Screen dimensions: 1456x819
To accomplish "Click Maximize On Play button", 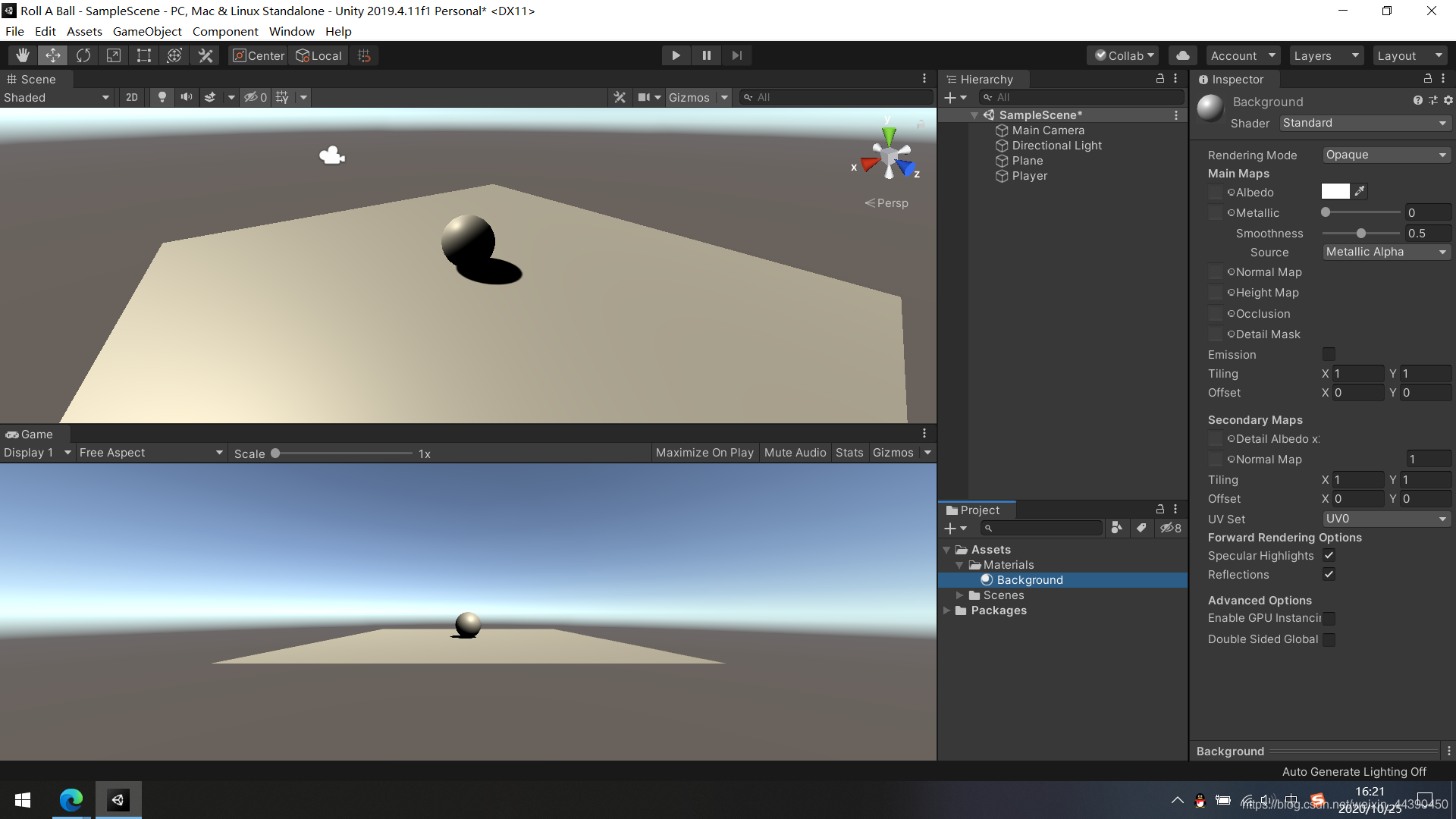I will point(704,452).
